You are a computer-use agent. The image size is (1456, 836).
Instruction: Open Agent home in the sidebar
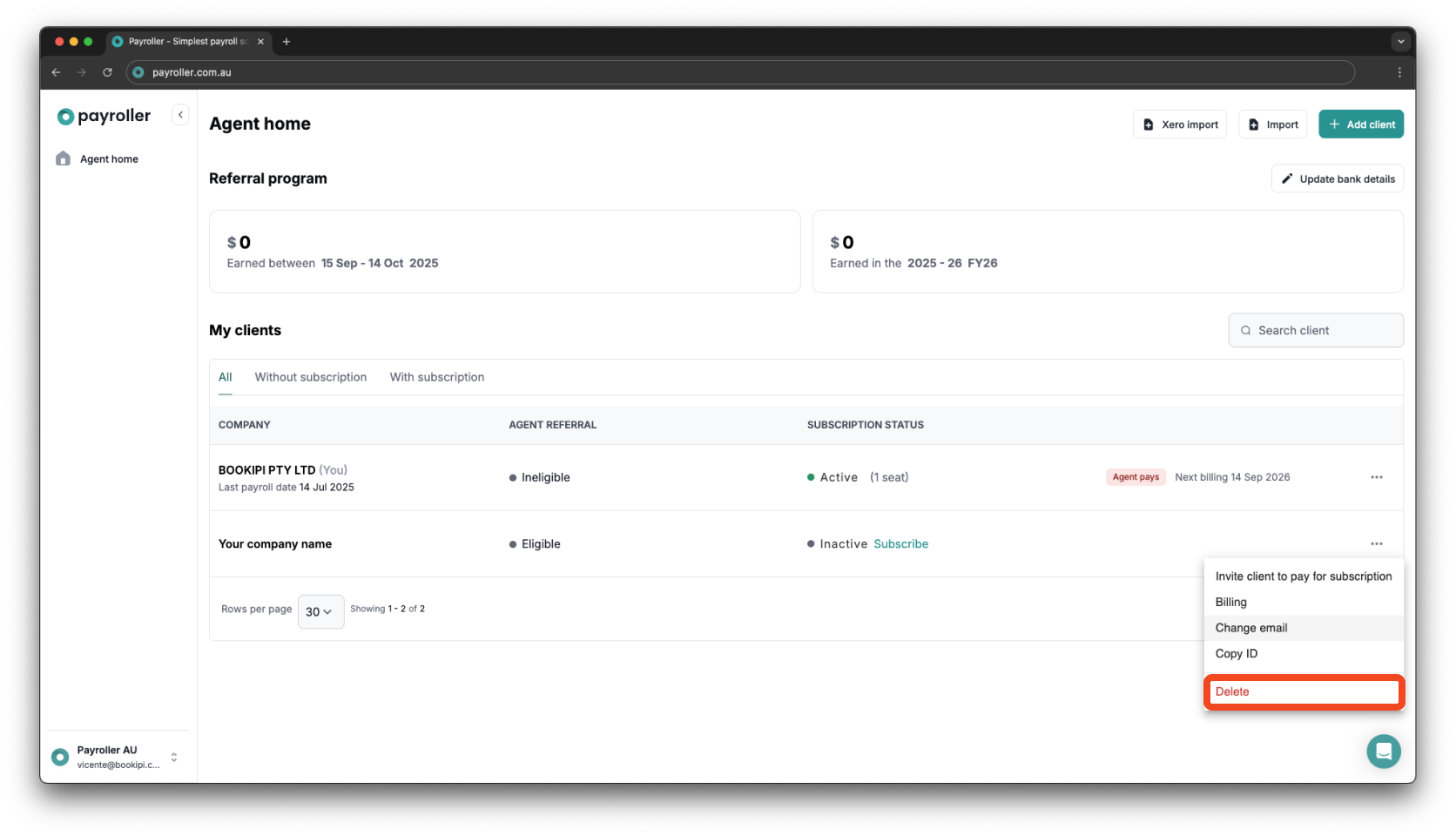tap(109, 158)
